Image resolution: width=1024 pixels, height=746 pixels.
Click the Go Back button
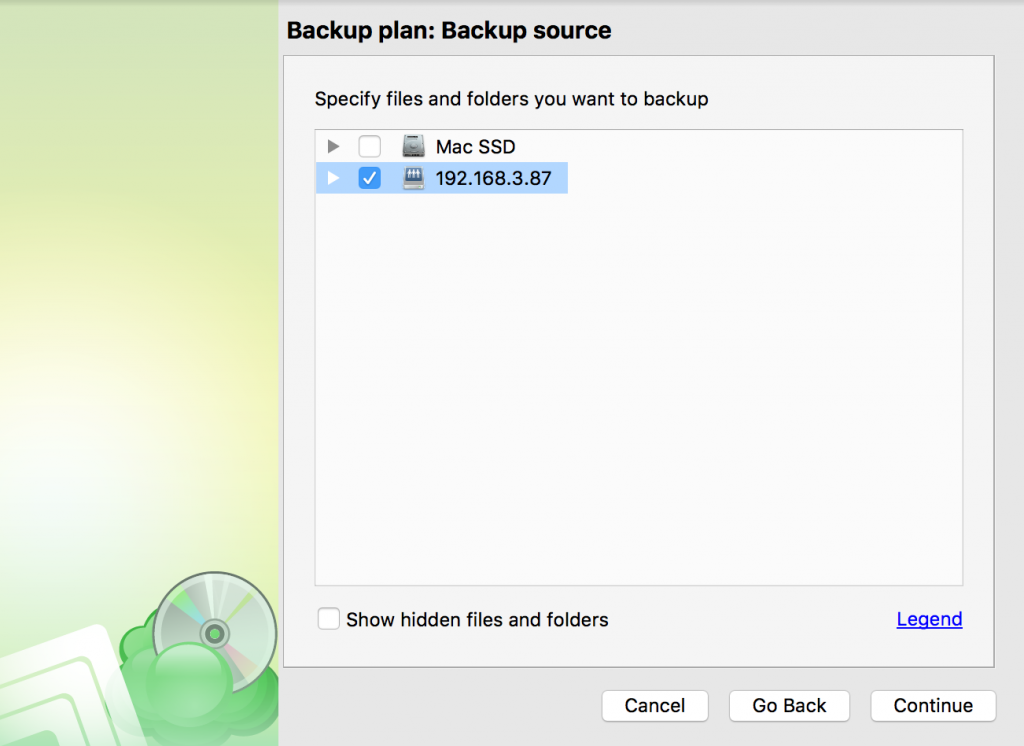789,705
